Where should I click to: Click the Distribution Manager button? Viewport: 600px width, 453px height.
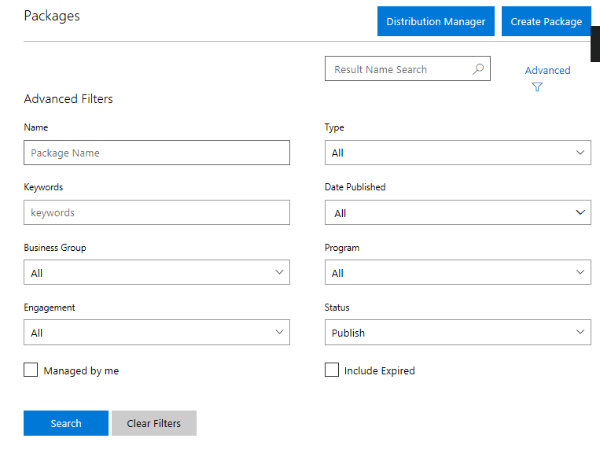point(435,21)
